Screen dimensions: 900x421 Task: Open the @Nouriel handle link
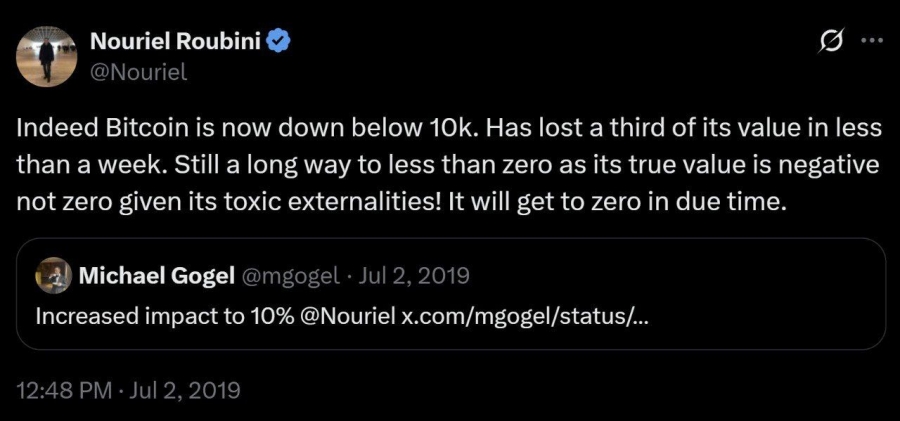pos(139,72)
